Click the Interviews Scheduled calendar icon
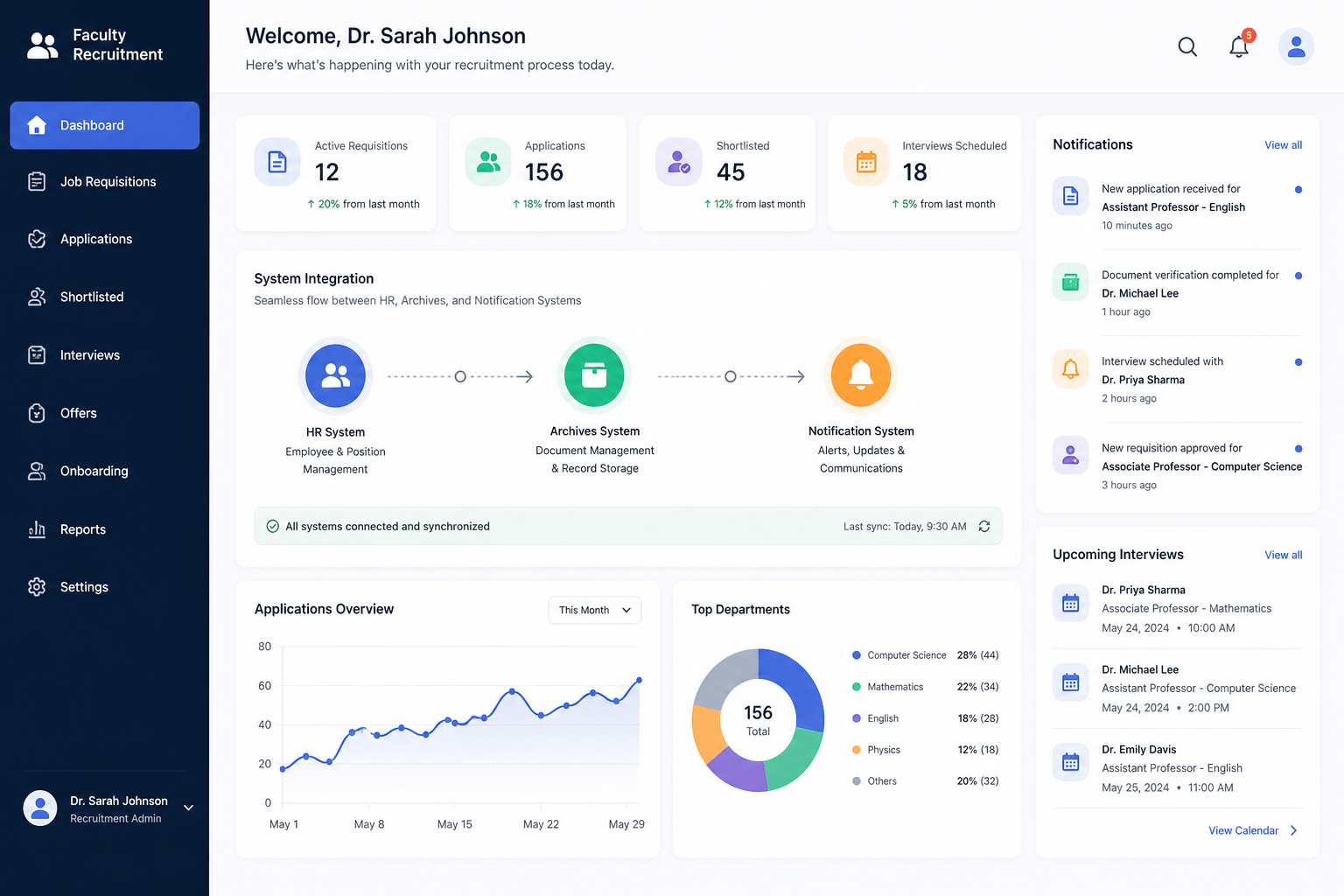 [x=866, y=162]
